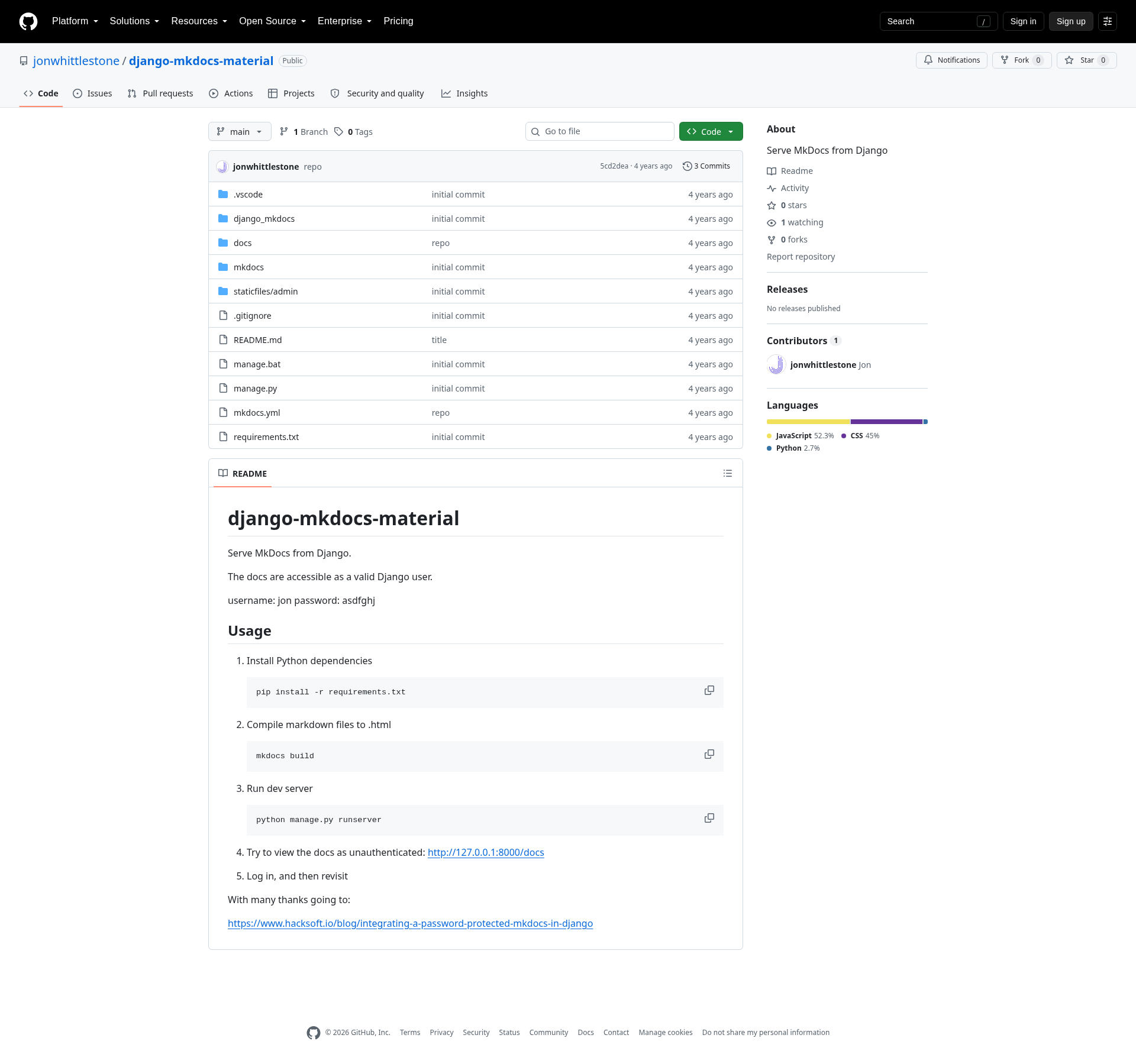Click the Activity pulse icon in About
Screen dimensions: 1136x1064
click(x=772, y=188)
